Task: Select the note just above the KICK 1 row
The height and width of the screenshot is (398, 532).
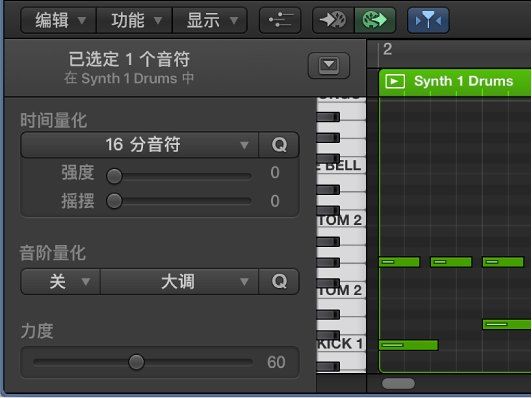Action: [507, 324]
